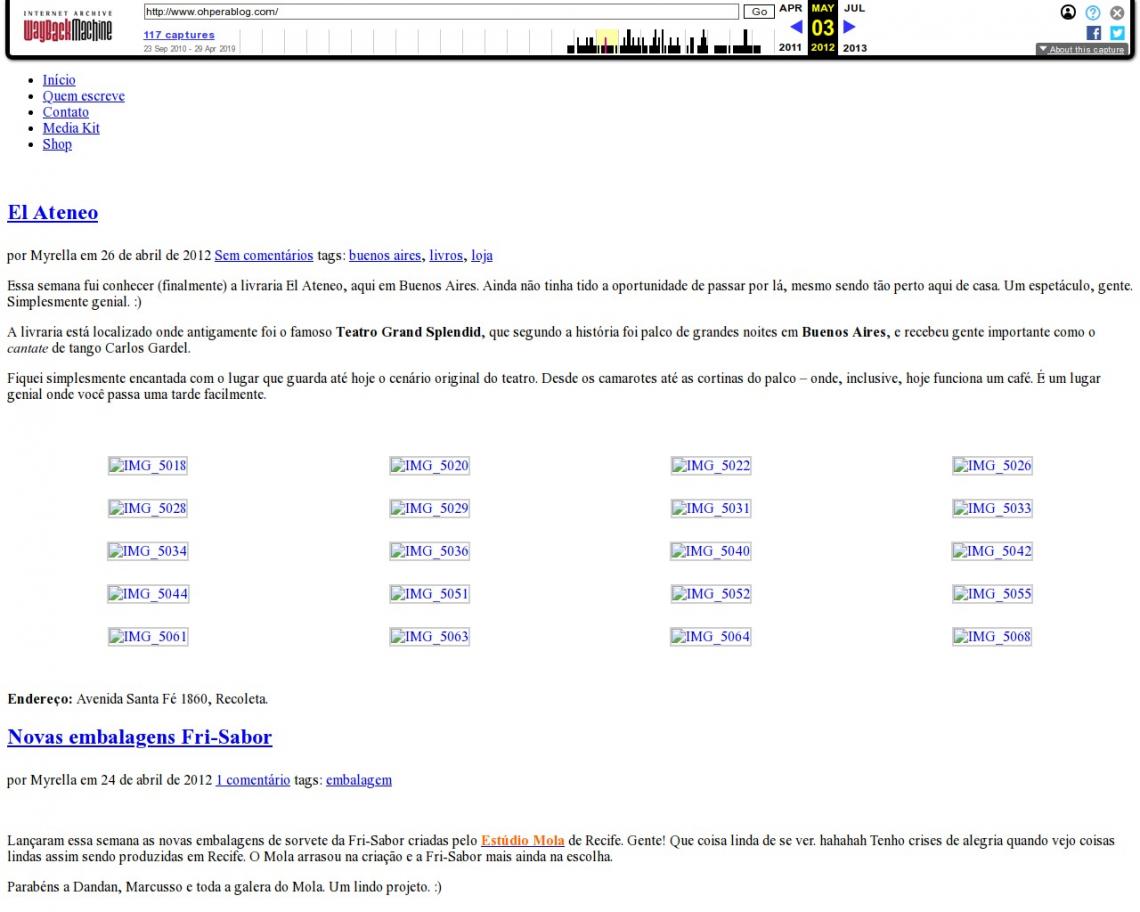
Task: Open thumbnail IMG_5034
Action: tap(148, 551)
